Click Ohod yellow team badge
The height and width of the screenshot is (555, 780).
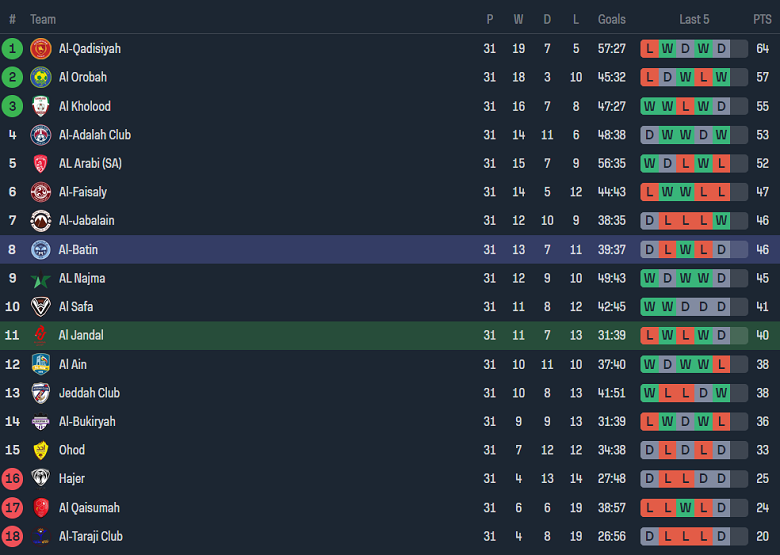coord(41,451)
